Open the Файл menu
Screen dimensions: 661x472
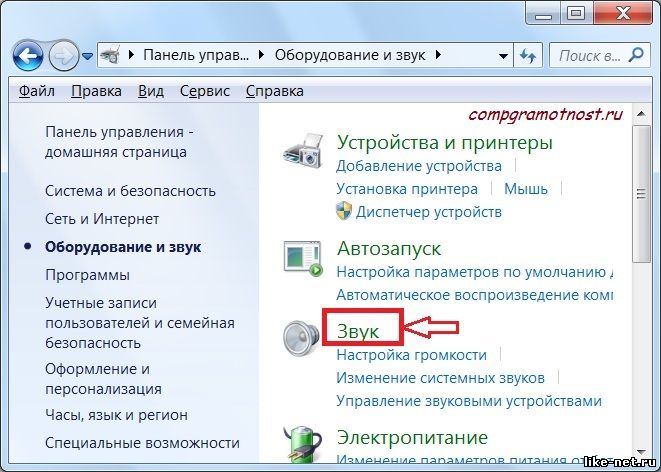37,91
